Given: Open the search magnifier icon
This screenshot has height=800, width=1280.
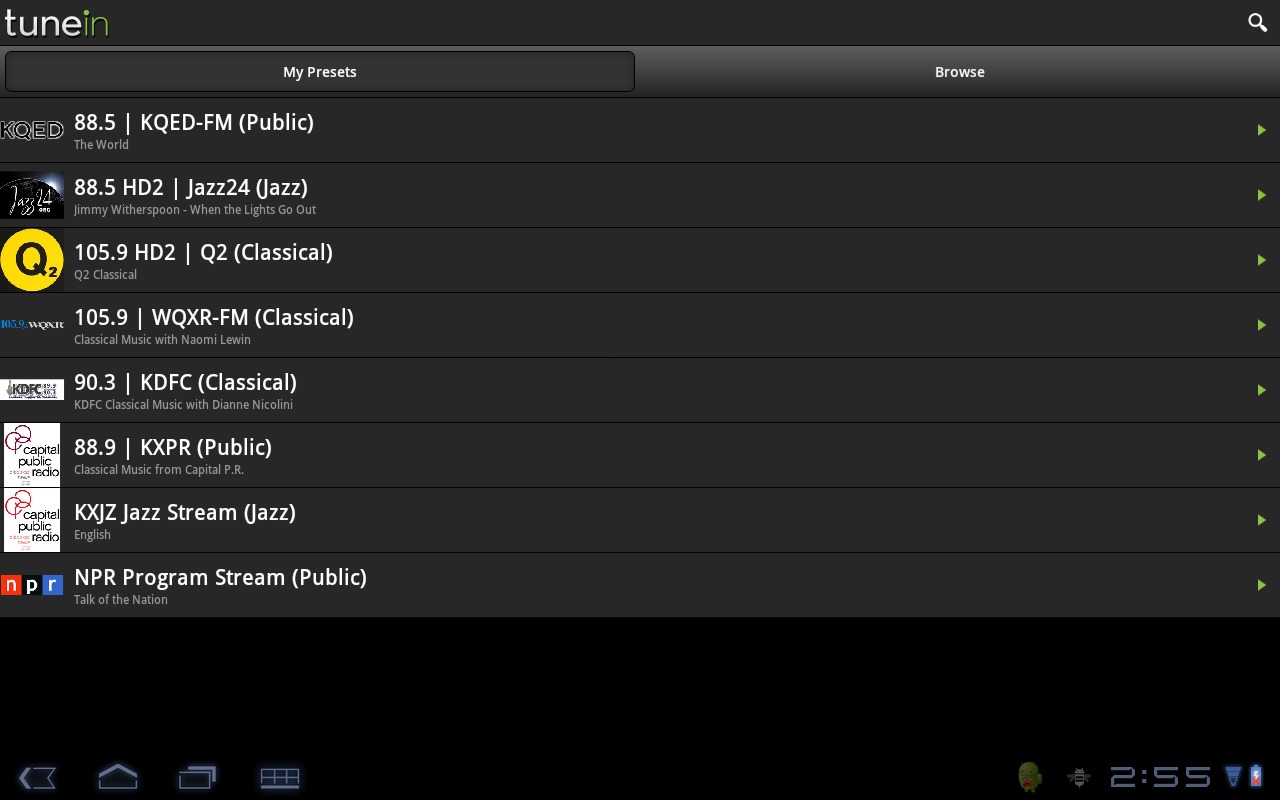Looking at the screenshot, I should pos(1257,22).
